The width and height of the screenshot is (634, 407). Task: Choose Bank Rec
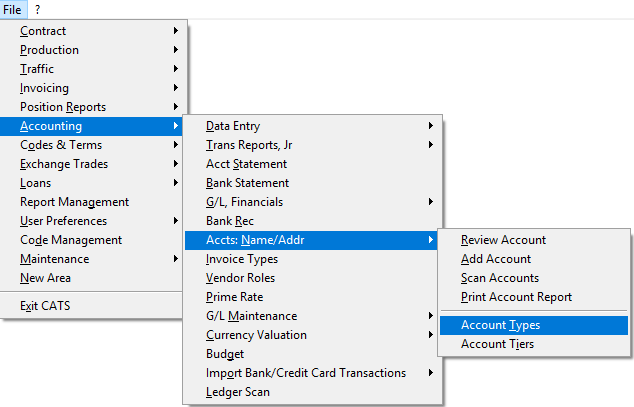(x=312, y=221)
